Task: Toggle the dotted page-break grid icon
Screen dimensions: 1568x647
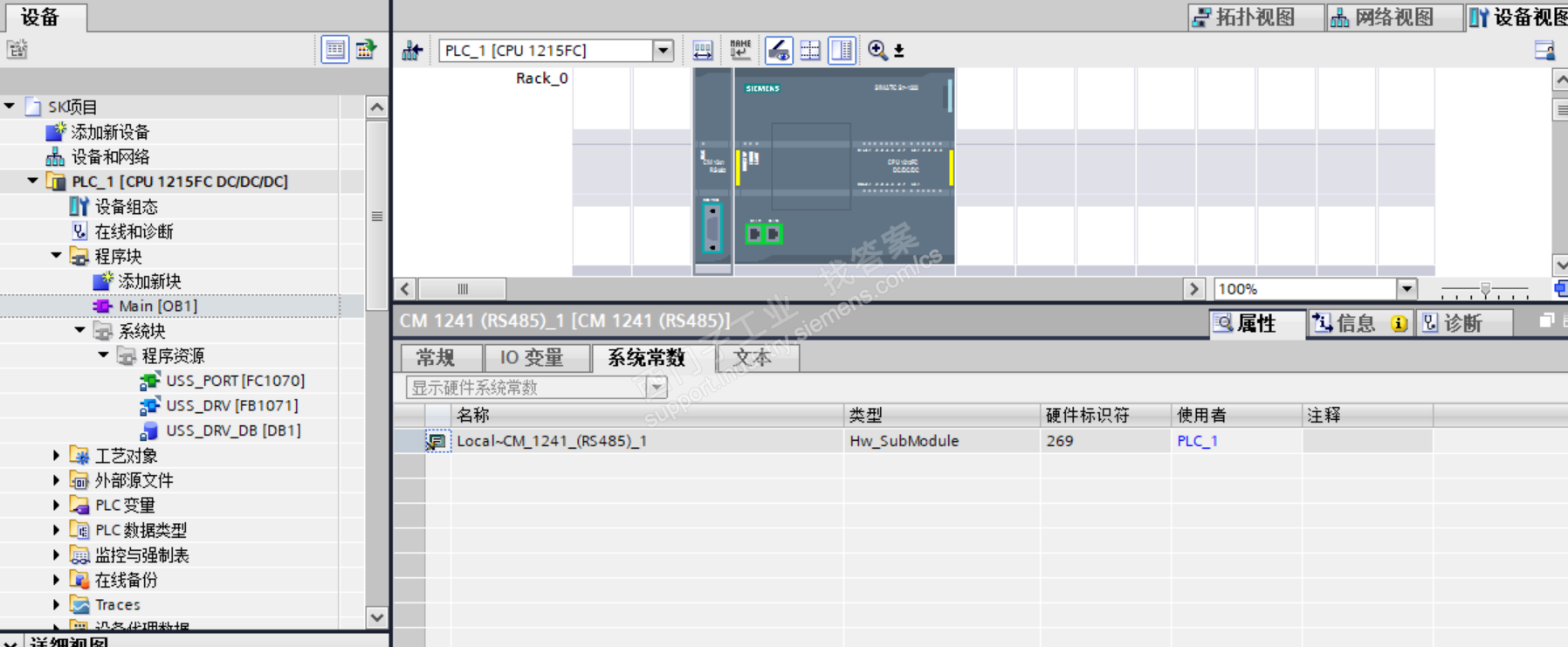Action: coord(810,51)
